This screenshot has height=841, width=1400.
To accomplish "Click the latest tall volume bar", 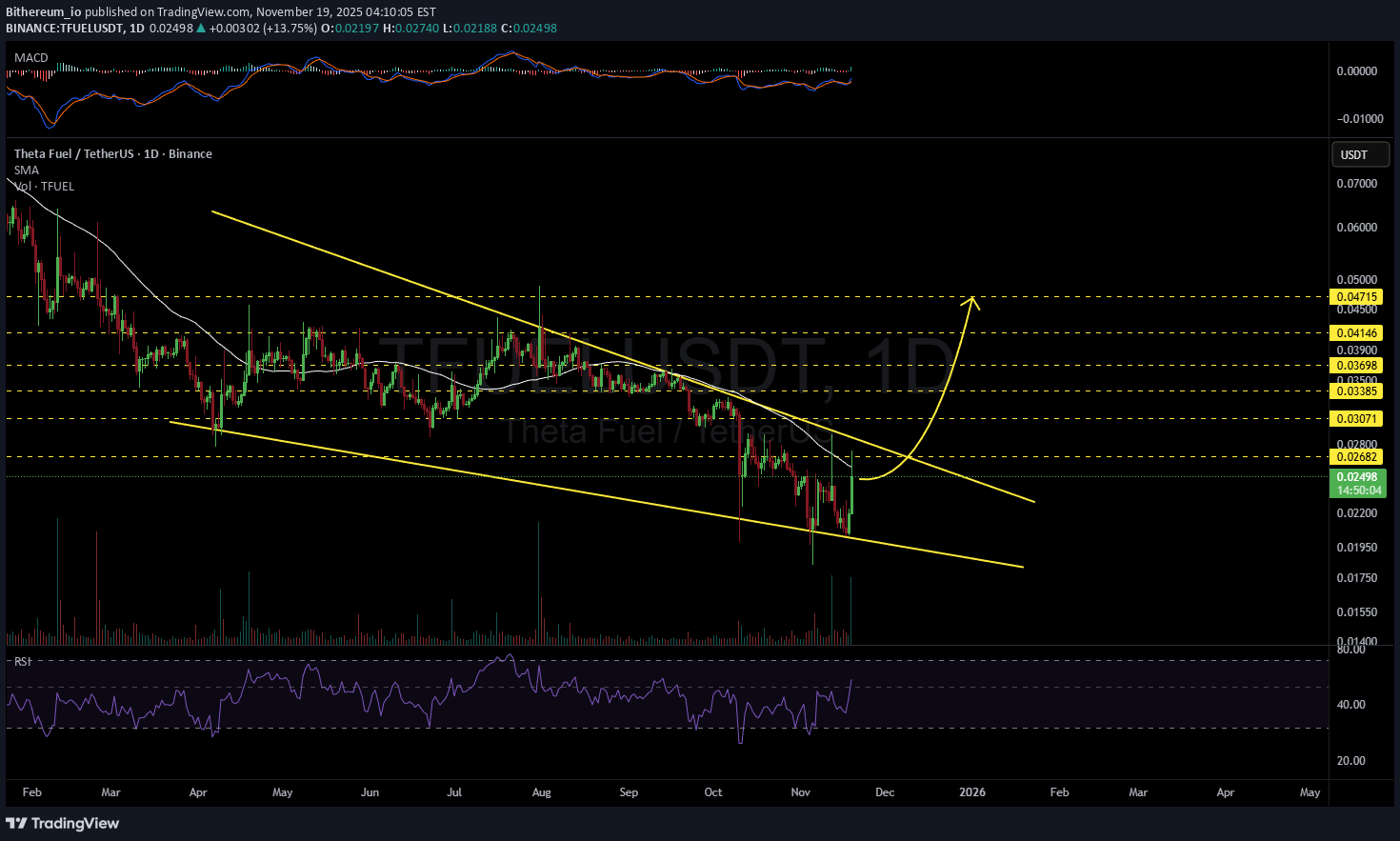I will pos(850,611).
